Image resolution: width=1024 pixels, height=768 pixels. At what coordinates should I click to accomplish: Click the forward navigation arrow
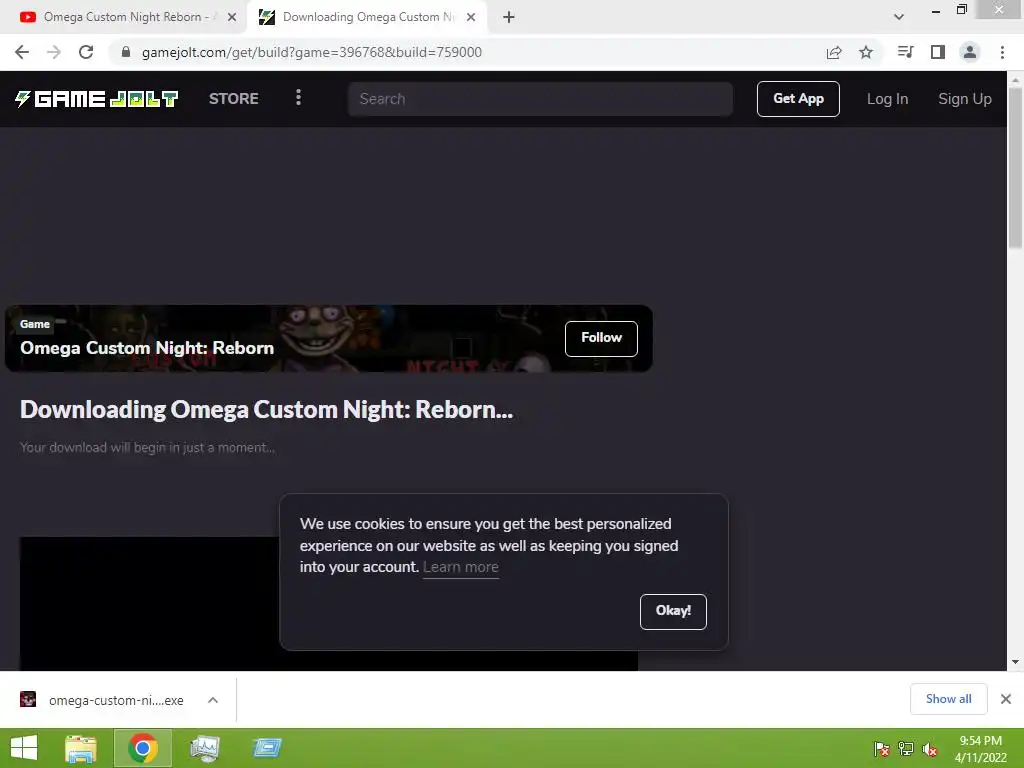[x=54, y=52]
